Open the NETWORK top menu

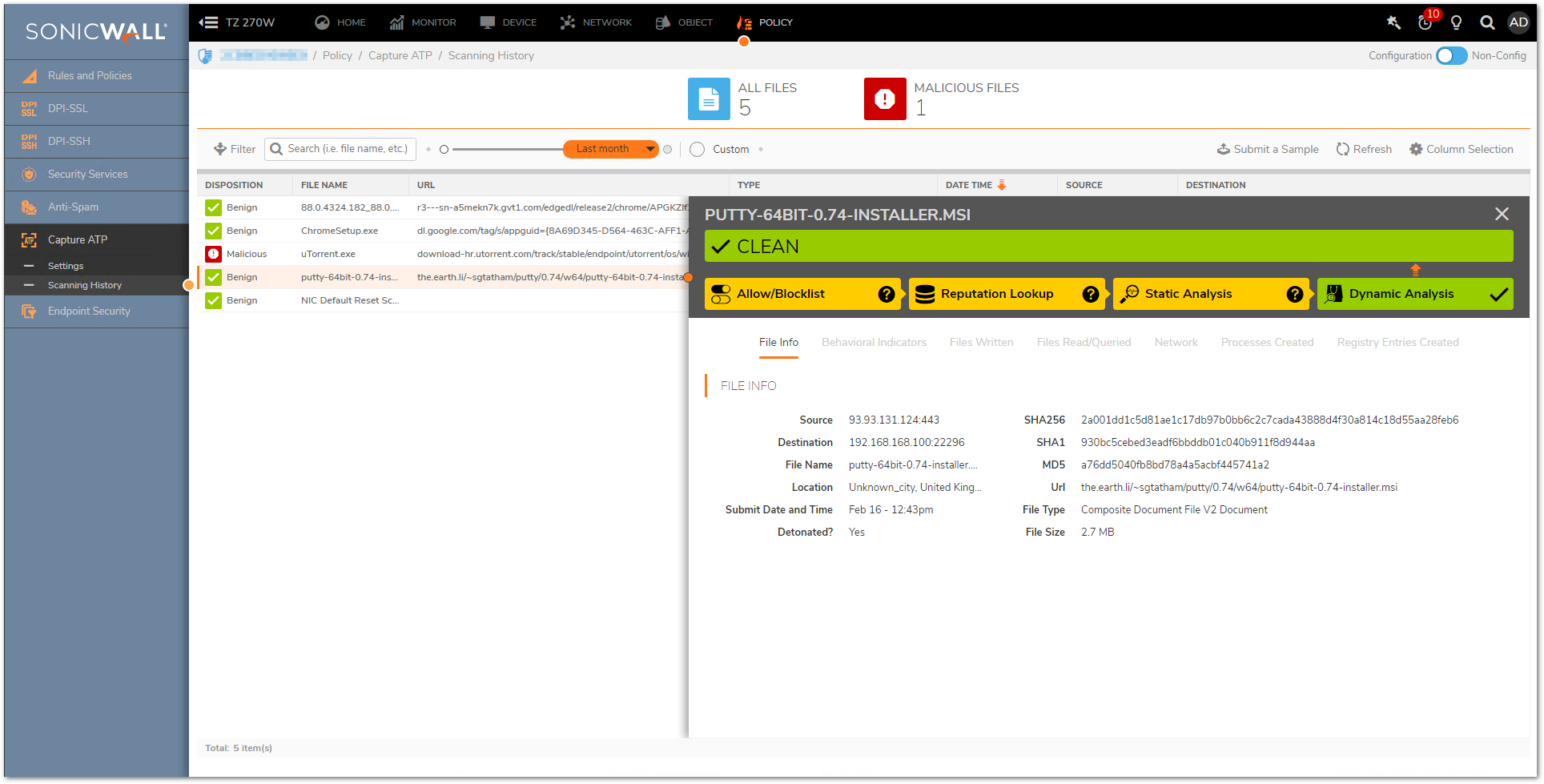click(x=597, y=22)
